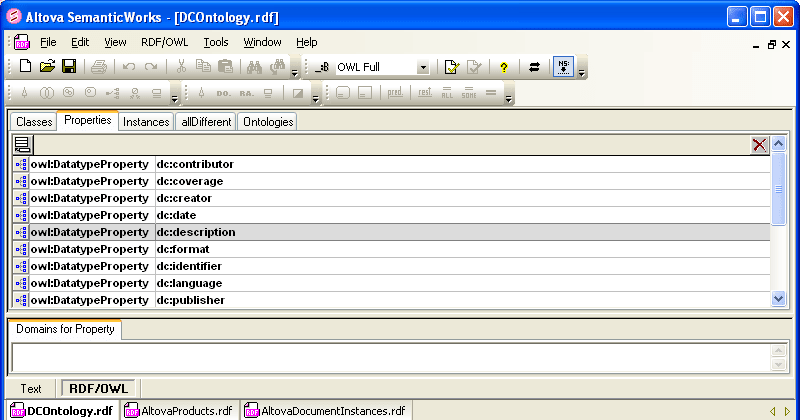Open detail view icon for dc:coverage

21,181
